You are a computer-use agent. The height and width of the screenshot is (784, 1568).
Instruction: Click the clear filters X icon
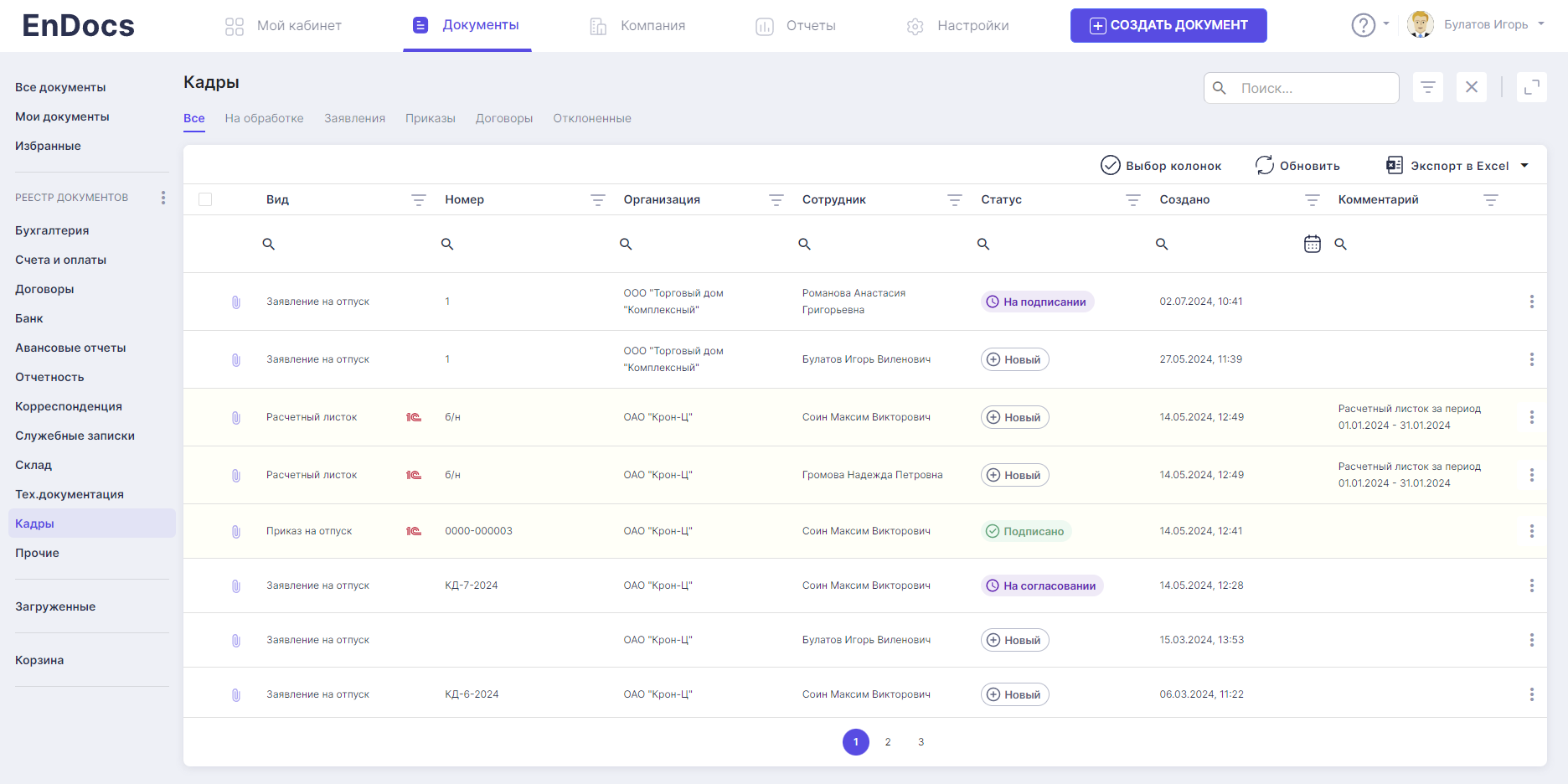coord(1472,87)
